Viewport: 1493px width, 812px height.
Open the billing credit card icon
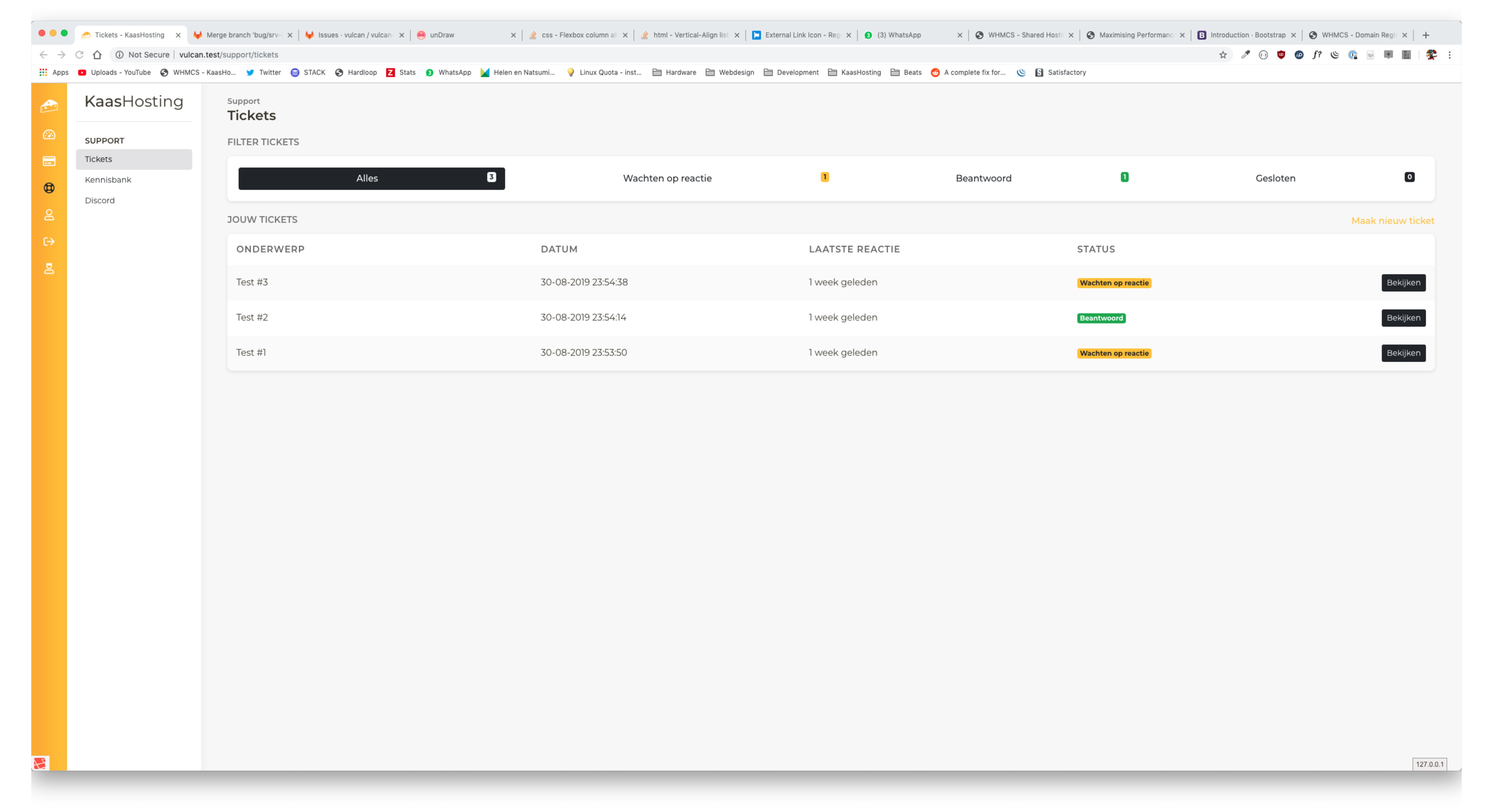[x=49, y=161]
